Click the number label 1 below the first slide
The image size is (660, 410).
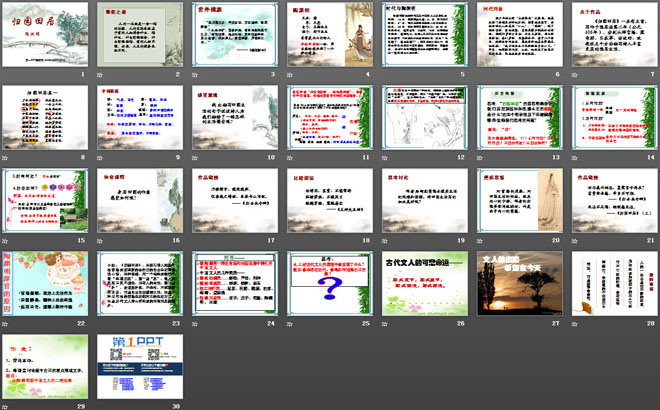click(83, 75)
